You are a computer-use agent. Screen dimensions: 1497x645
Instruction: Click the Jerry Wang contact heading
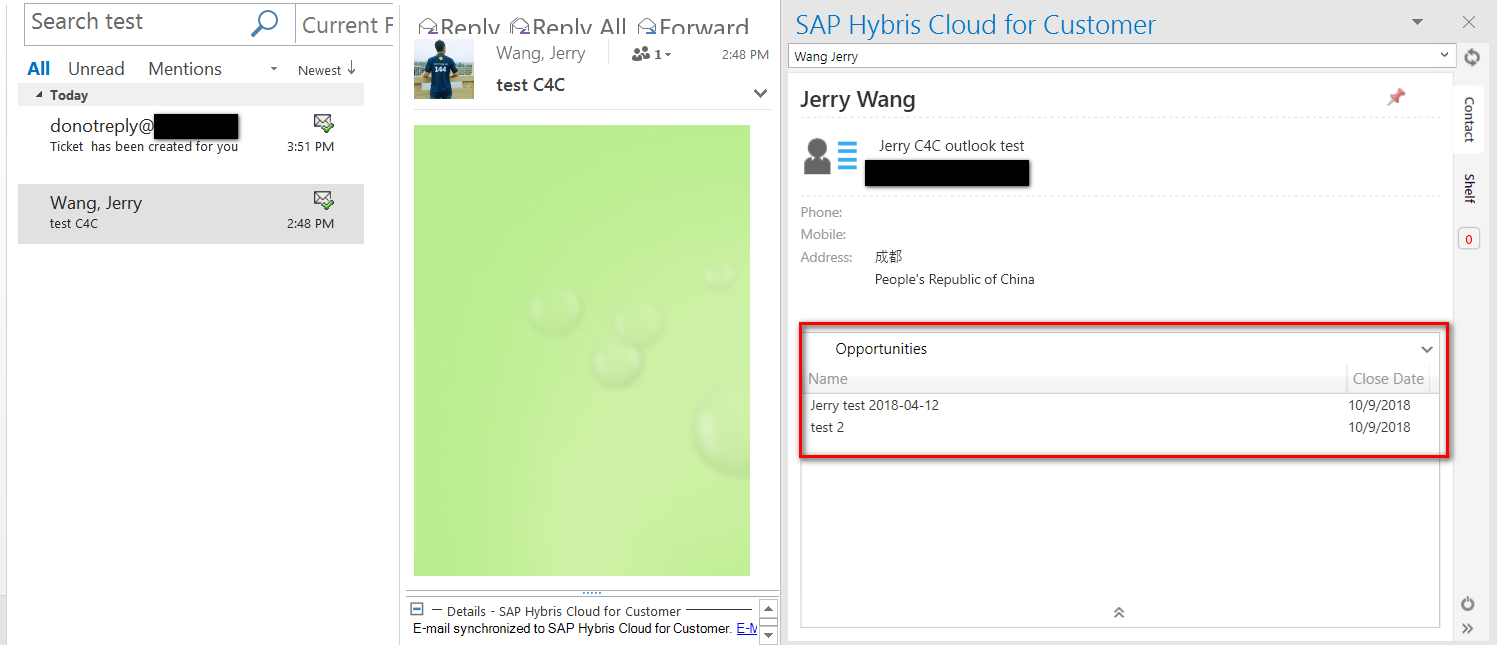858,100
